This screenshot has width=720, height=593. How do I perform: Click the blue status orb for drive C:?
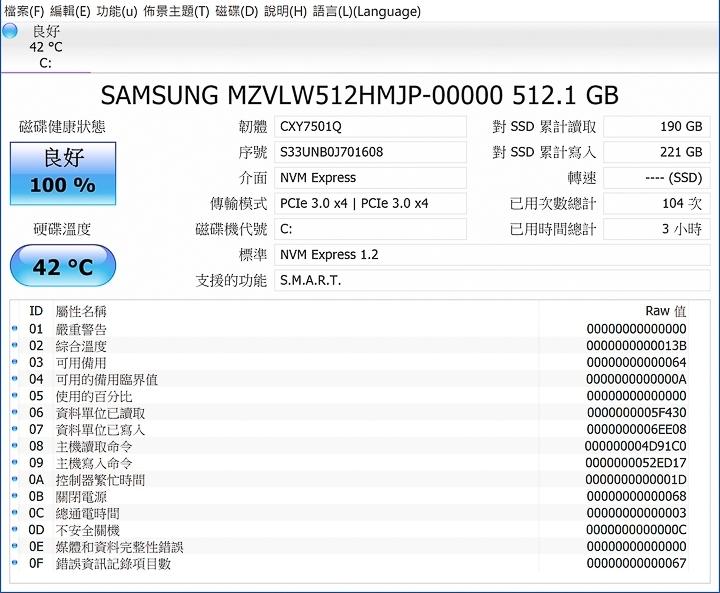click(10, 31)
